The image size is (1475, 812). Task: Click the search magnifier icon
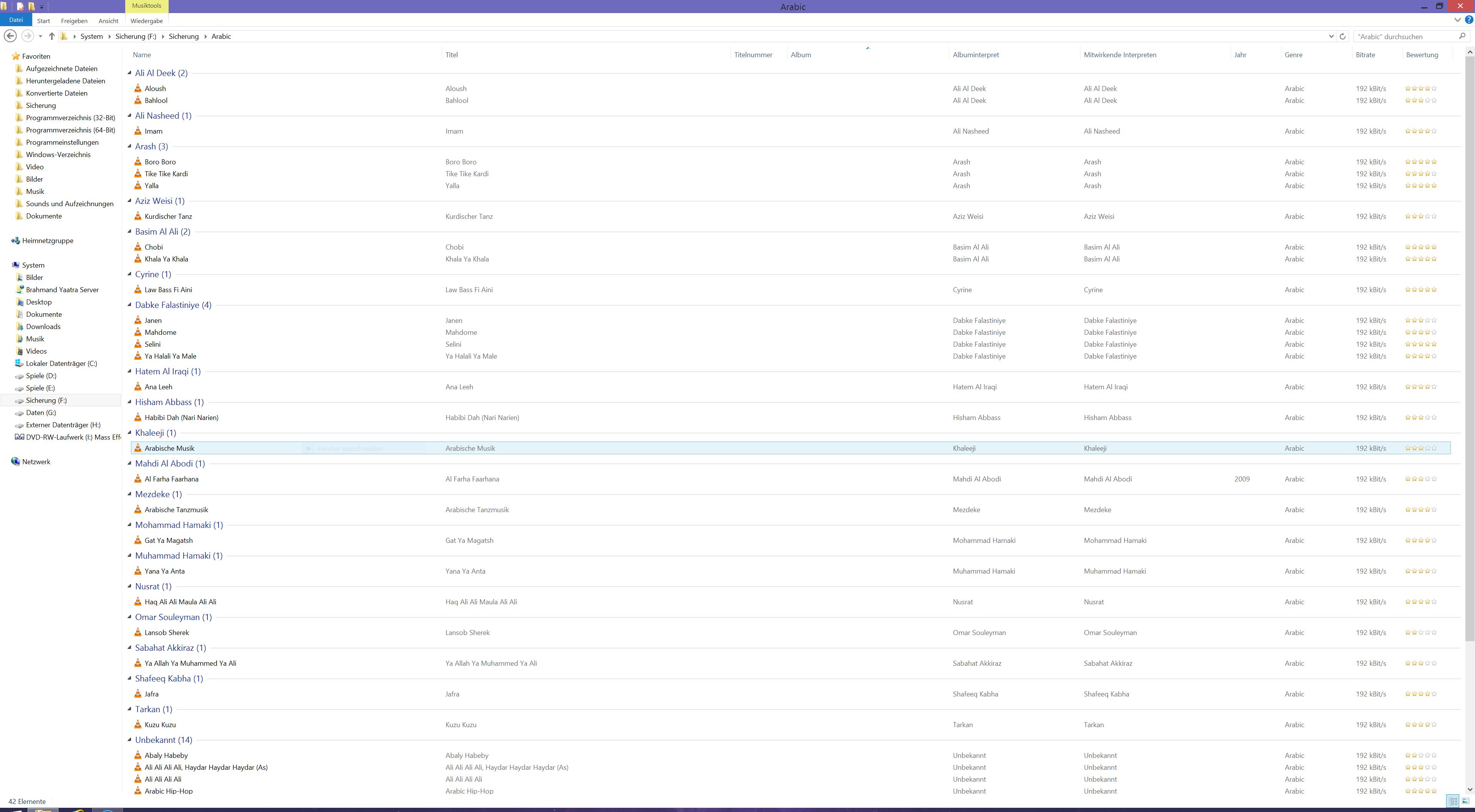(1462, 36)
